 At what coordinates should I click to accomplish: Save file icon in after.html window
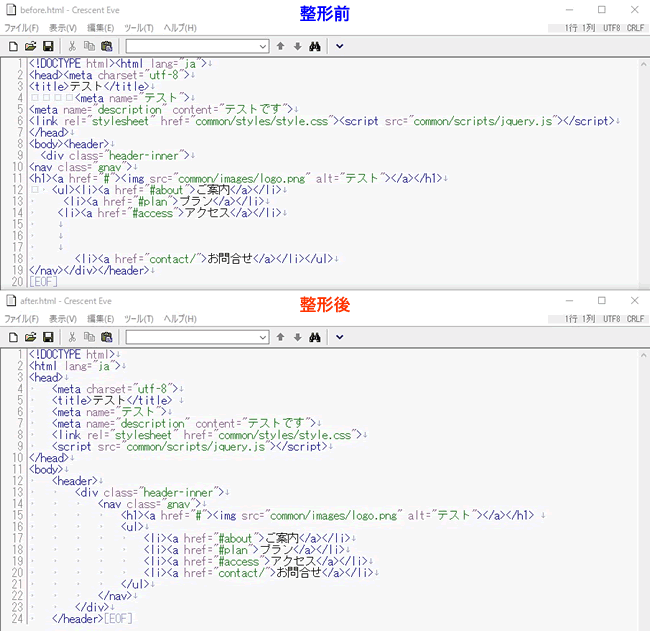(x=48, y=337)
